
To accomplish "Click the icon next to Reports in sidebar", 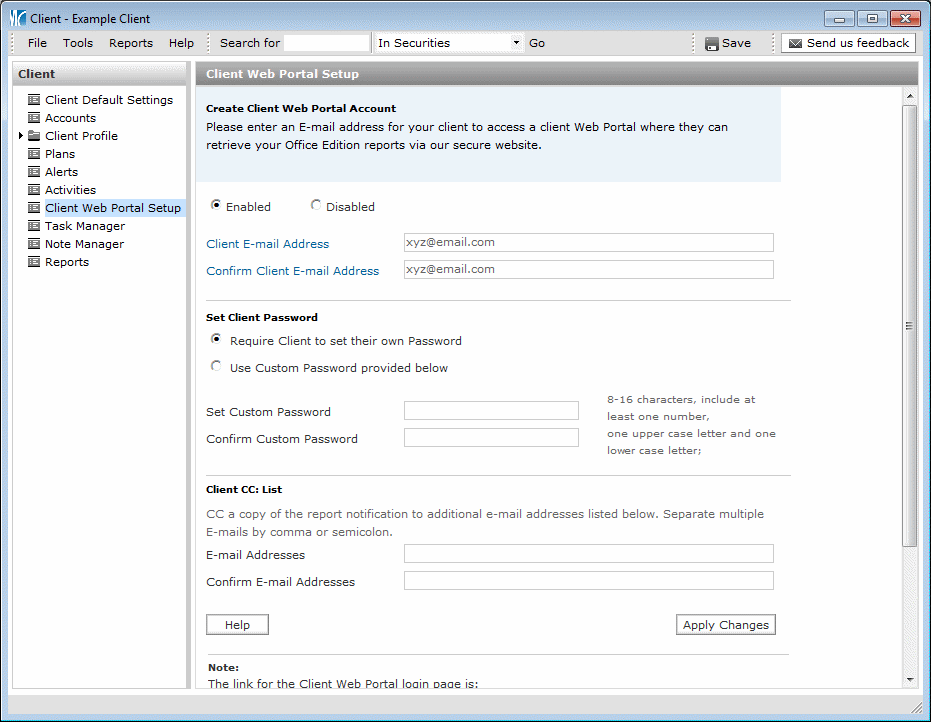I will pos(34,262).
